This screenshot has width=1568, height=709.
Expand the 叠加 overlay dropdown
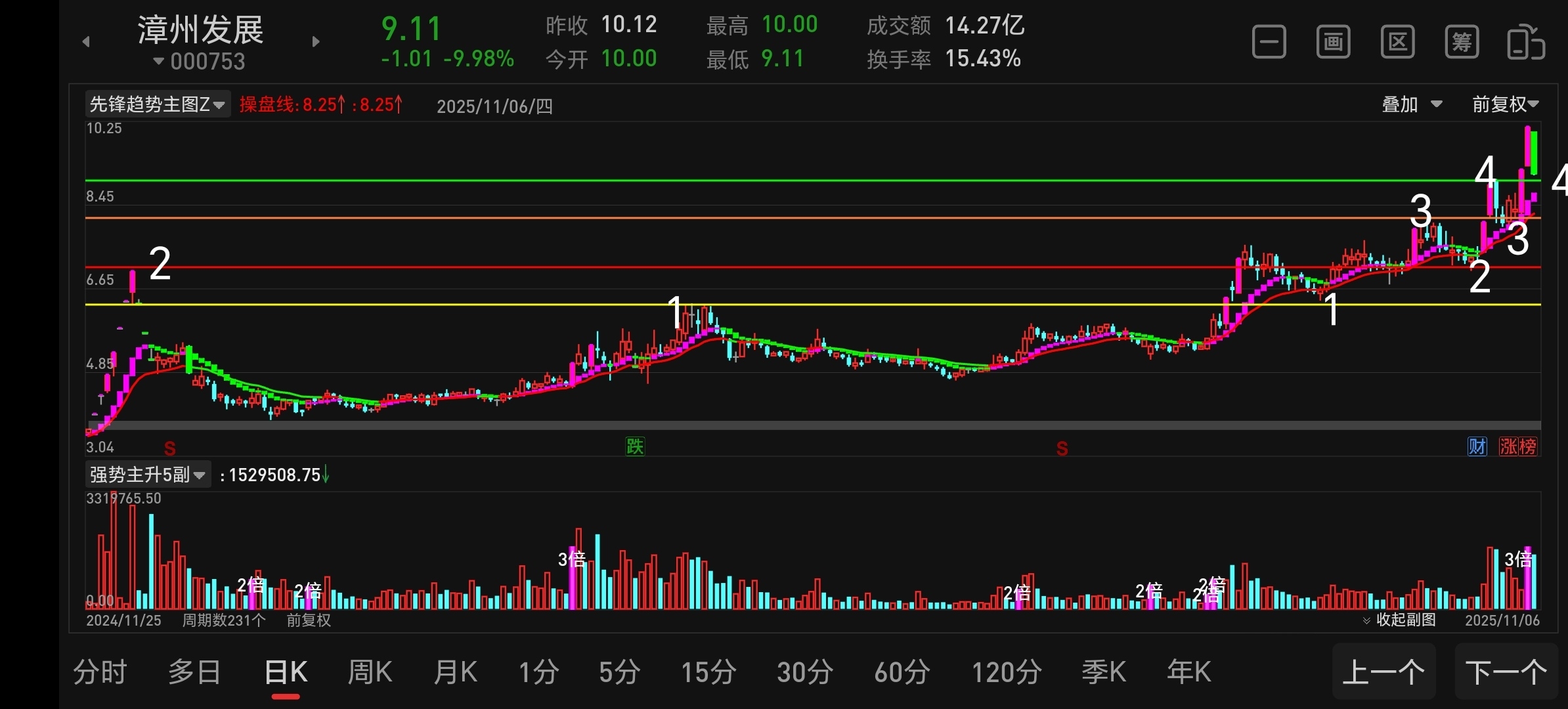(x=1412, y=104)
